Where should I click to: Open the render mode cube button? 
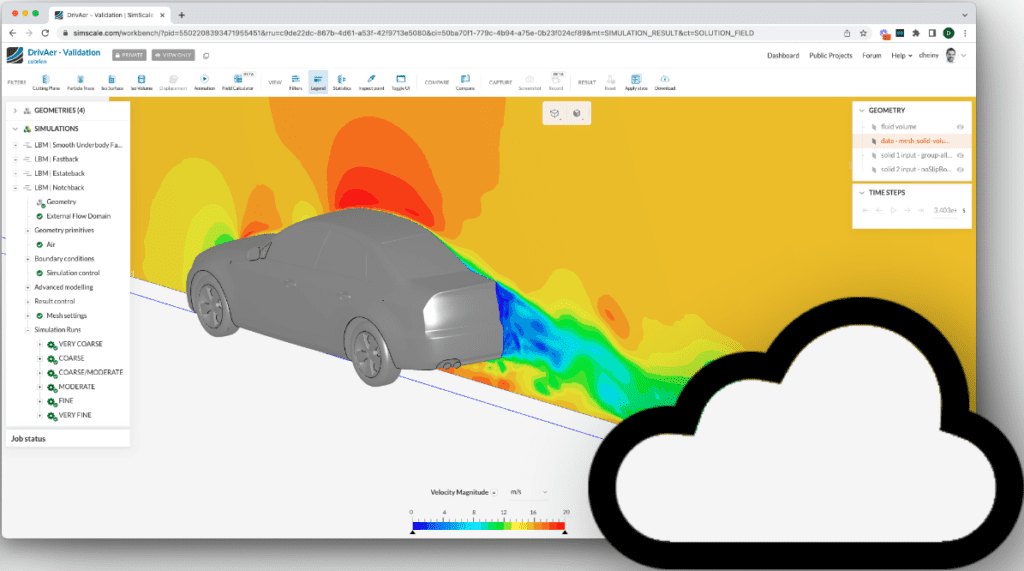[x=577, y=113]
